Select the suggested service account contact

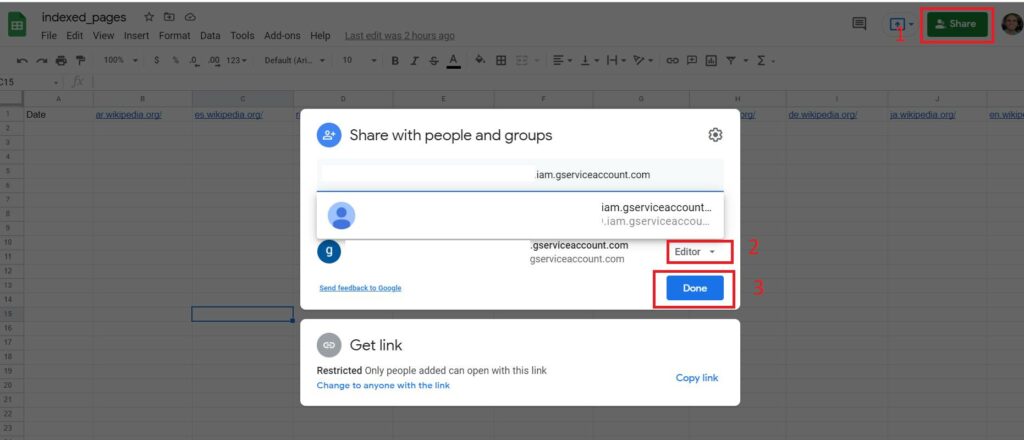(520, 215)
